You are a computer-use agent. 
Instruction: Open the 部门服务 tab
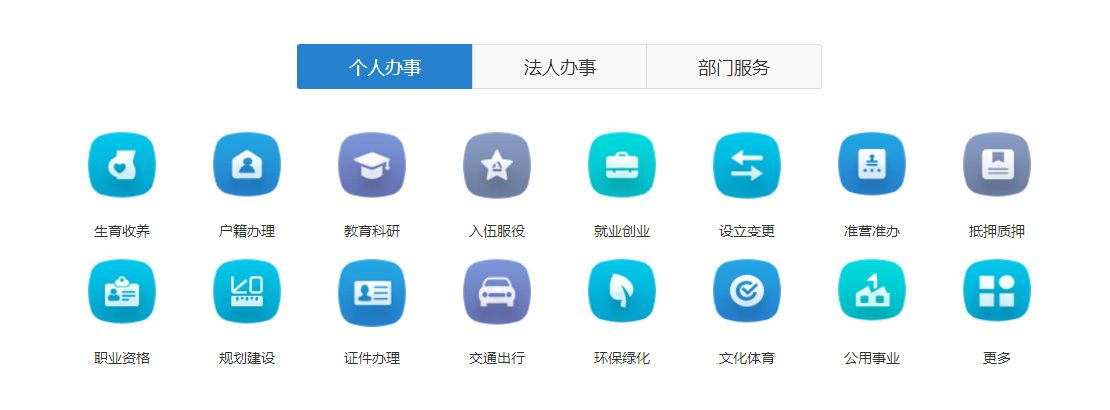click(734, 67)
